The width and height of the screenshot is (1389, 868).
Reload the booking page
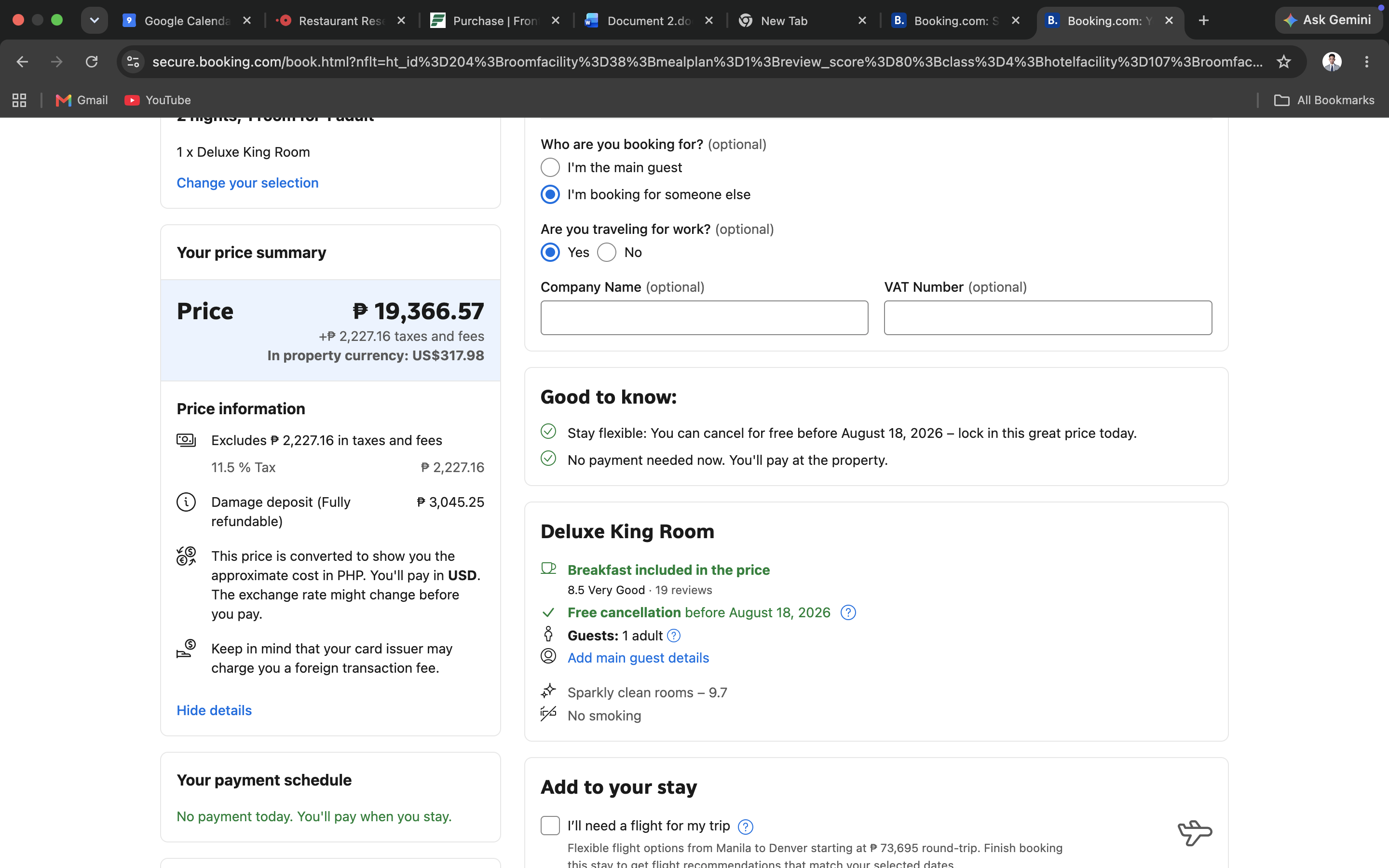coord(92,62)
